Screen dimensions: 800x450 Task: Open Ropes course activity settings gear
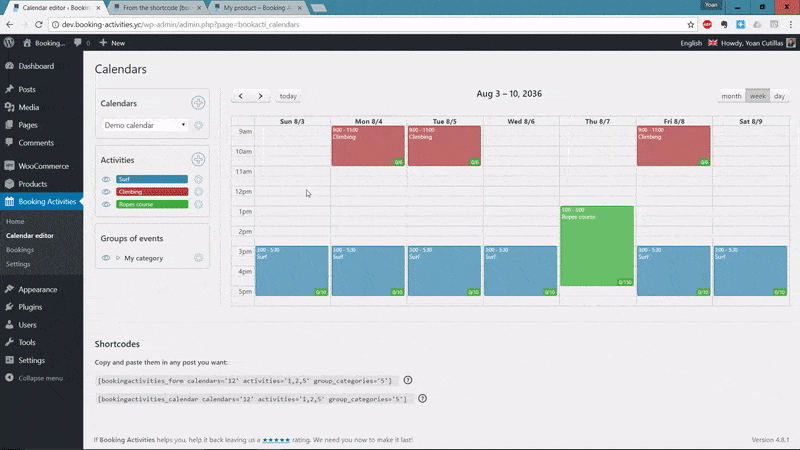(198, 204)
